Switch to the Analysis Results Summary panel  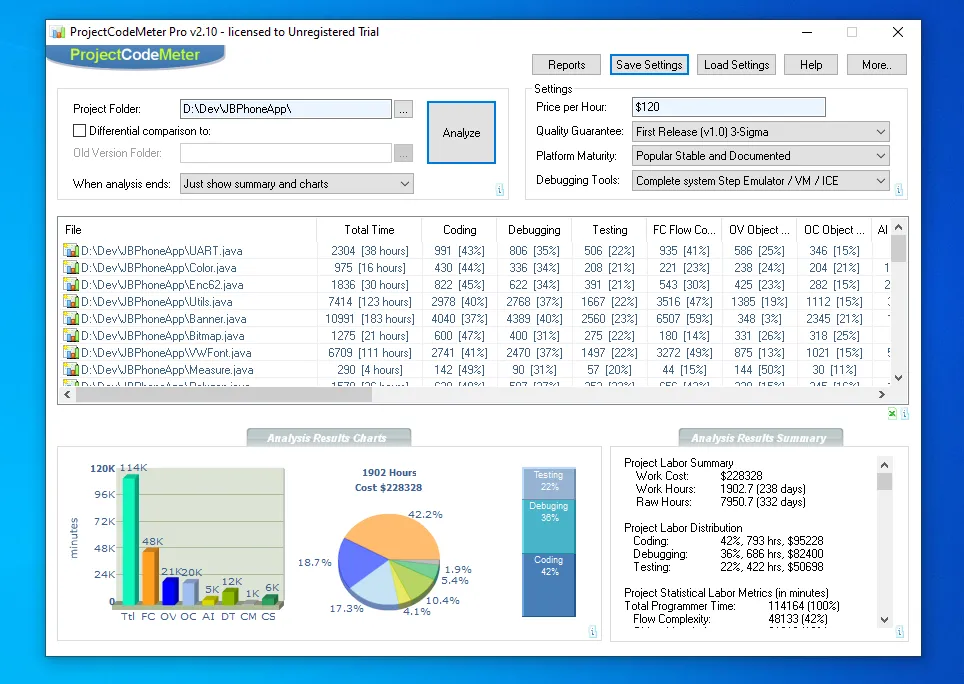(760, 436)
